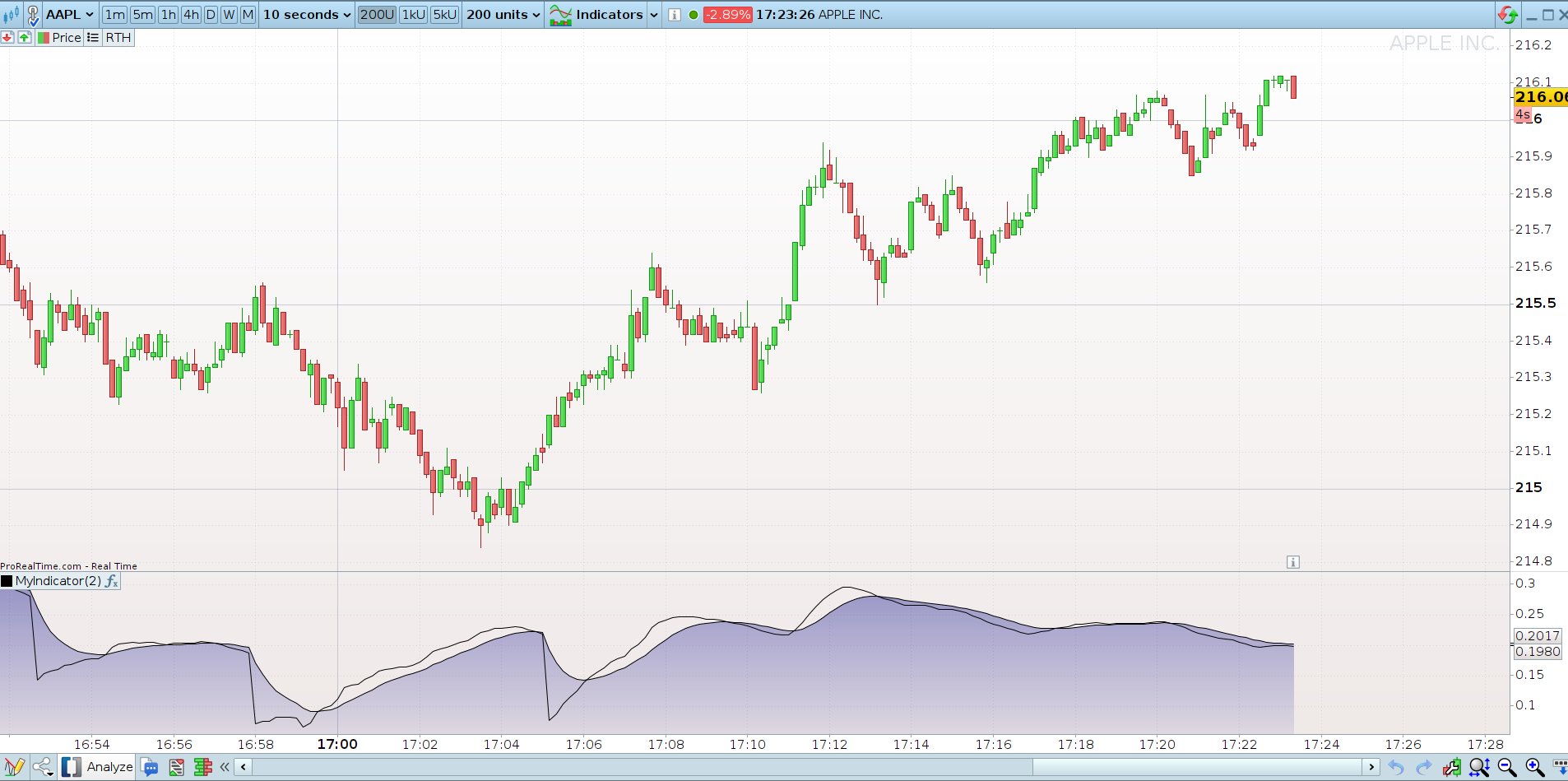Click the zoom in magnifier icon

(1535, 768)
